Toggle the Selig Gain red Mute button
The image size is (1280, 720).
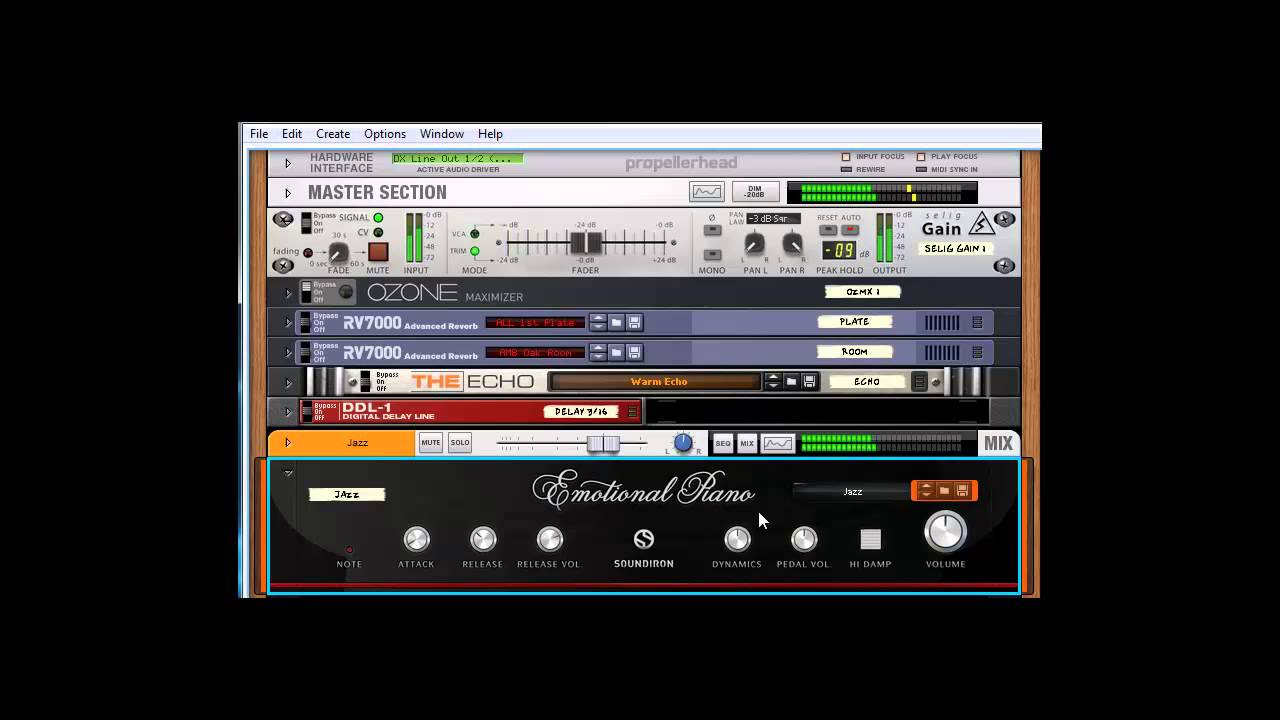click(378, 252)
